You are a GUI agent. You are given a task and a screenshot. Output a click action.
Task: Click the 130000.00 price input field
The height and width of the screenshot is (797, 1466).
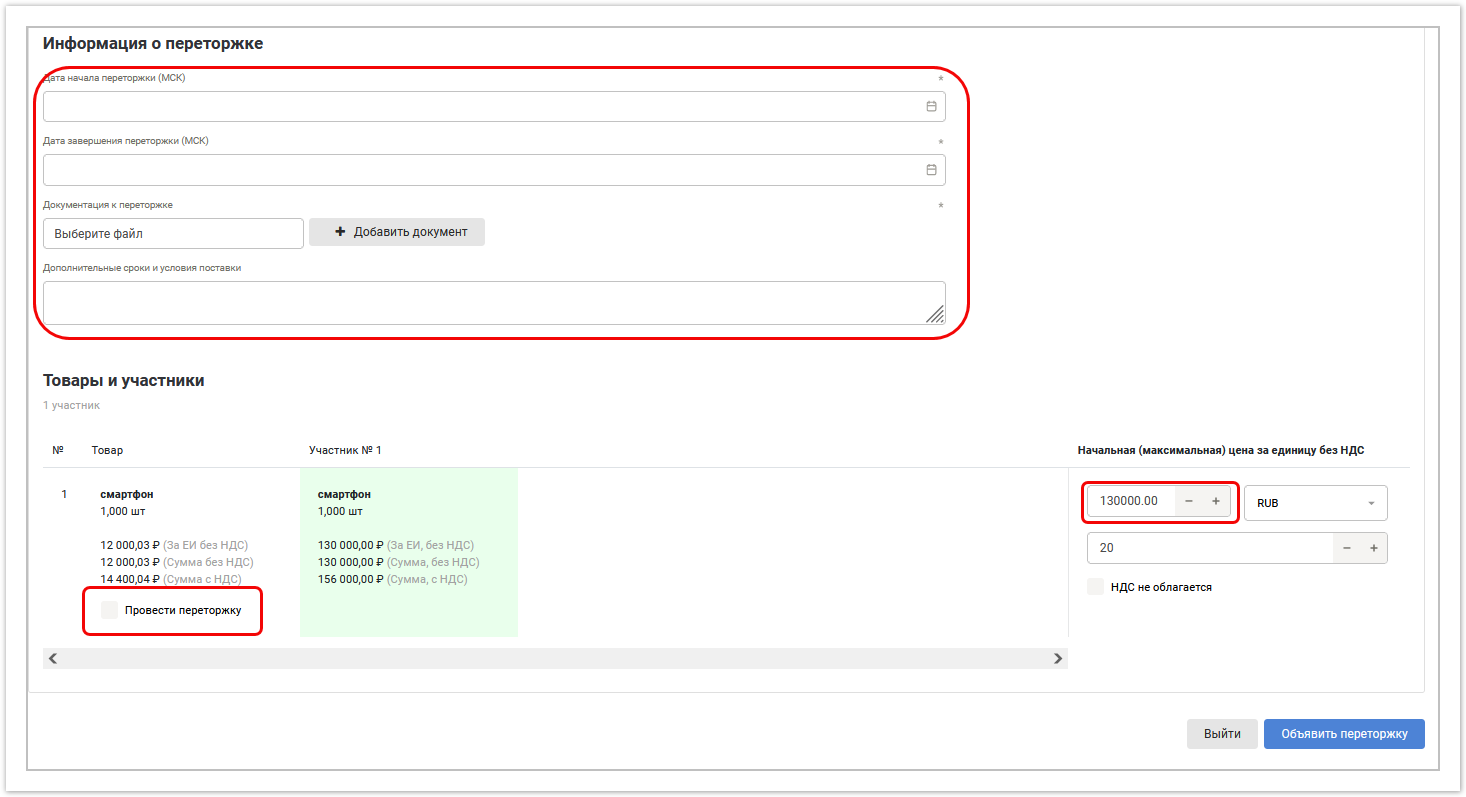[x=1130, y=501]
